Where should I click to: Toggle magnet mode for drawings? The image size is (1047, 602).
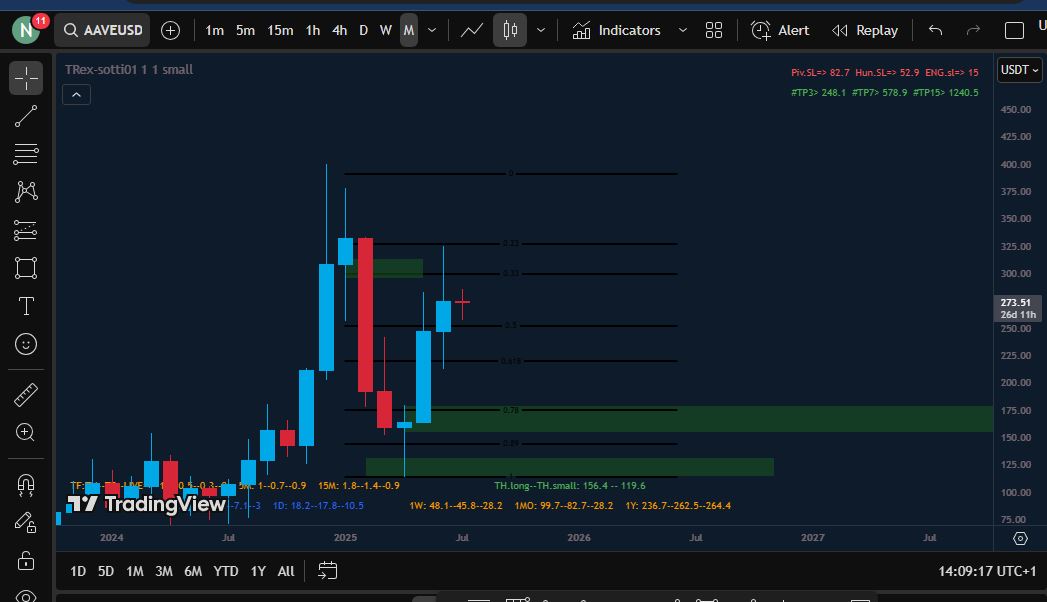pos(26,485)
